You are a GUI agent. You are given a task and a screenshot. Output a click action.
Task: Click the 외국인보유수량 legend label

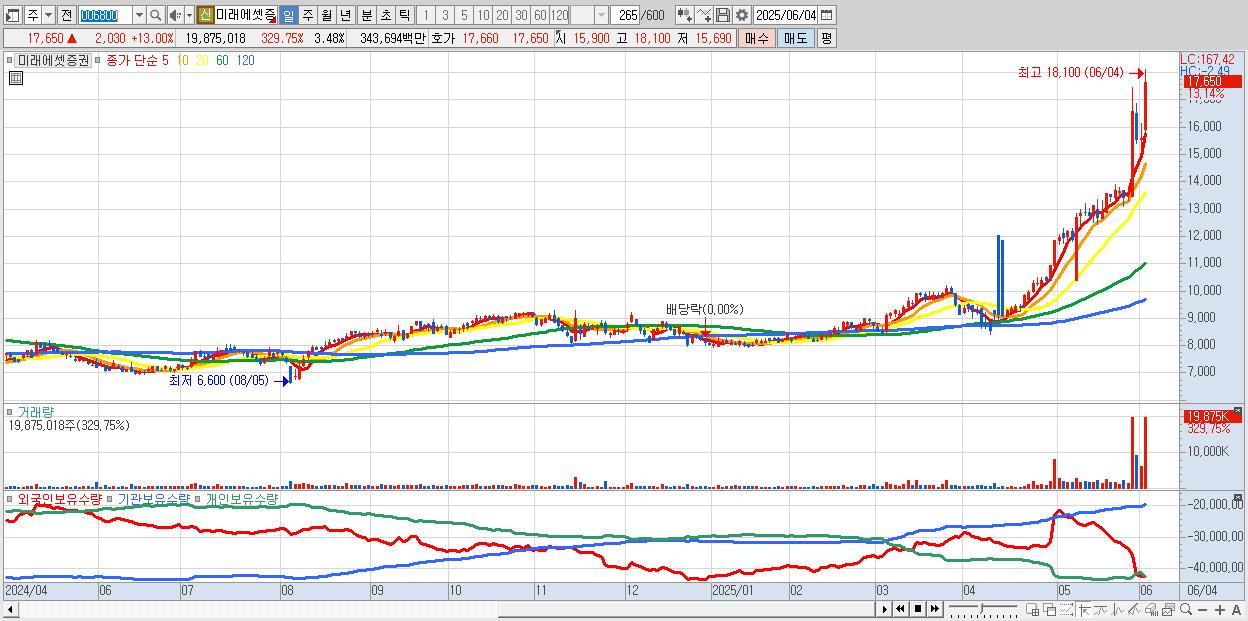pos(60,498)
